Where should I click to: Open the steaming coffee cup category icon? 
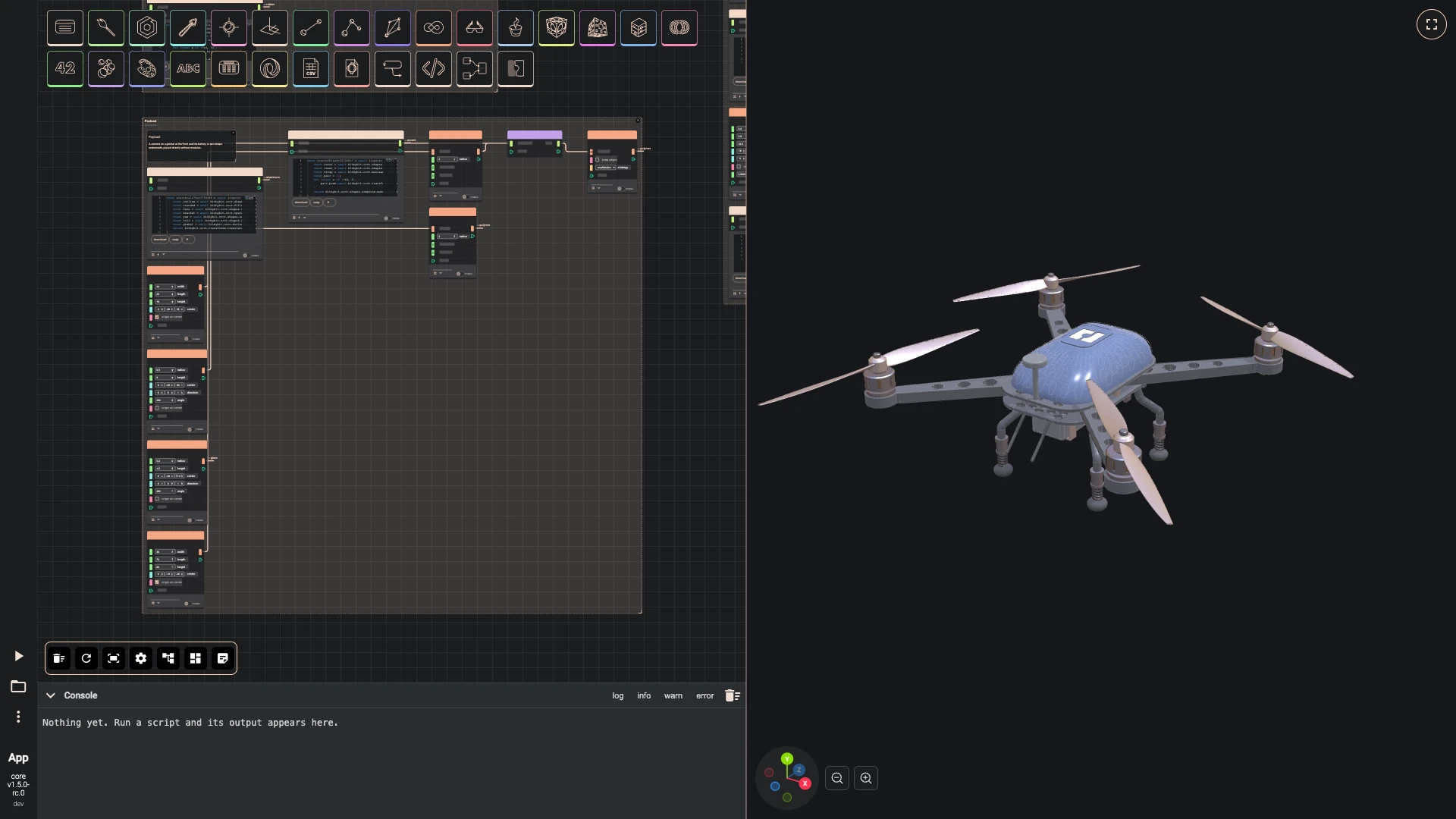click(x=516, y=28)
